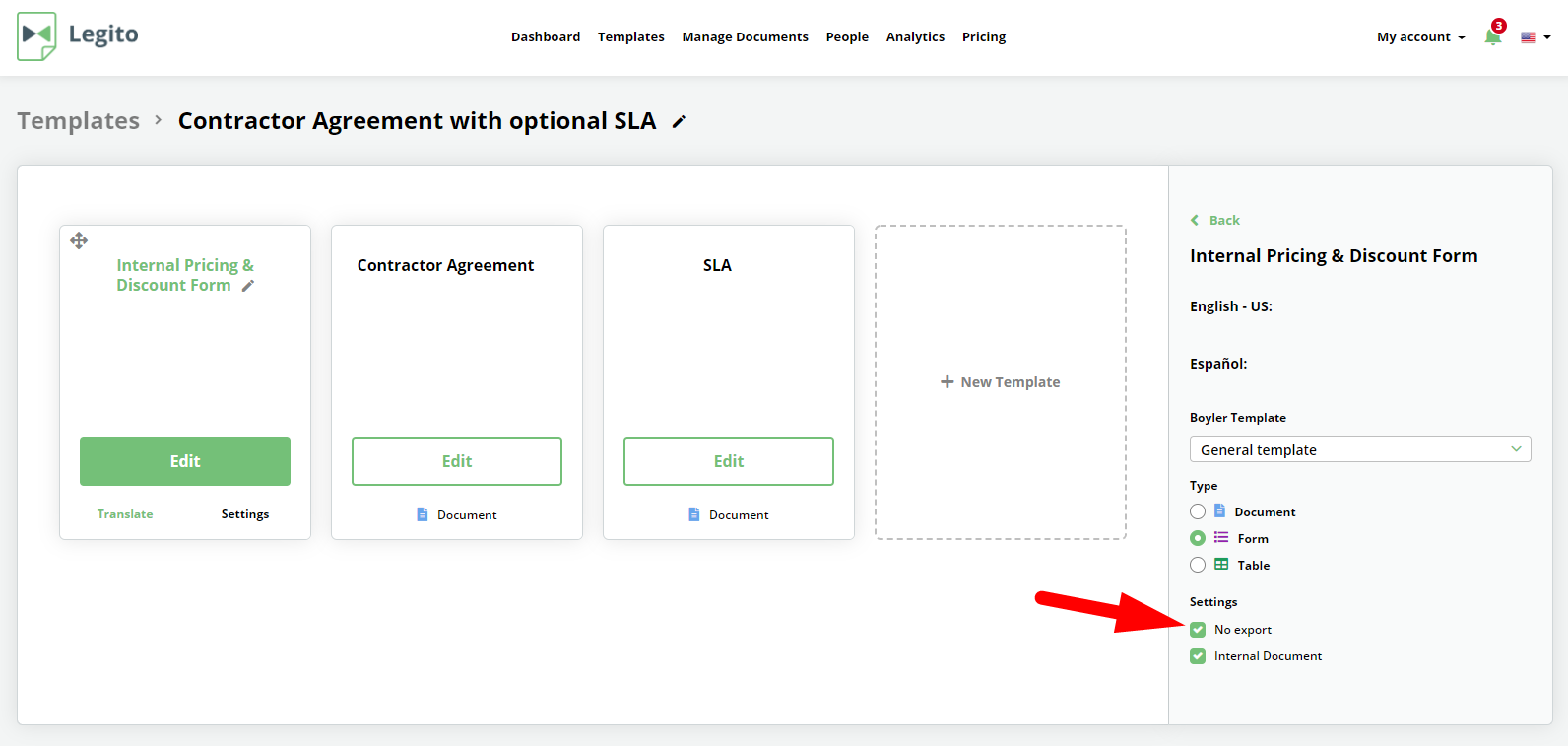
Task: Open Settings on Internal Pricing card
Action: point(245,514)
